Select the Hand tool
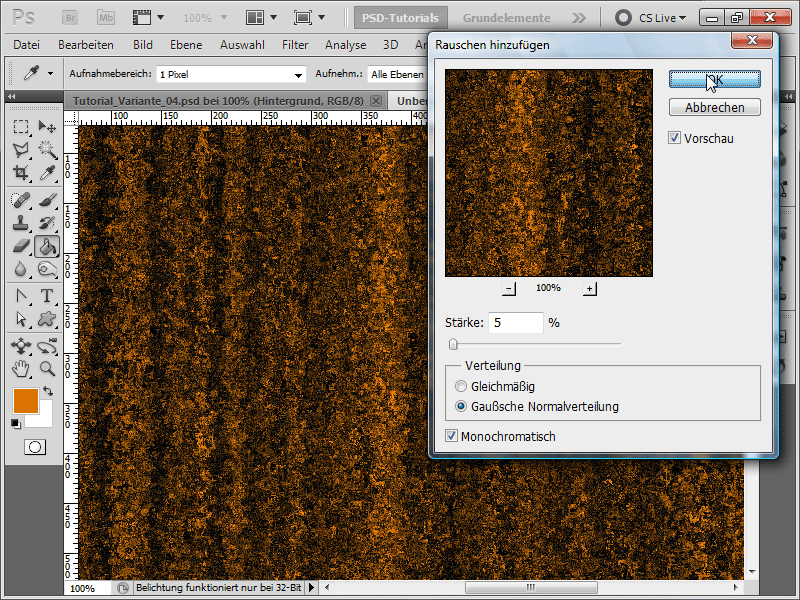The width and height of the screenshot is (800, 600). 21,368
